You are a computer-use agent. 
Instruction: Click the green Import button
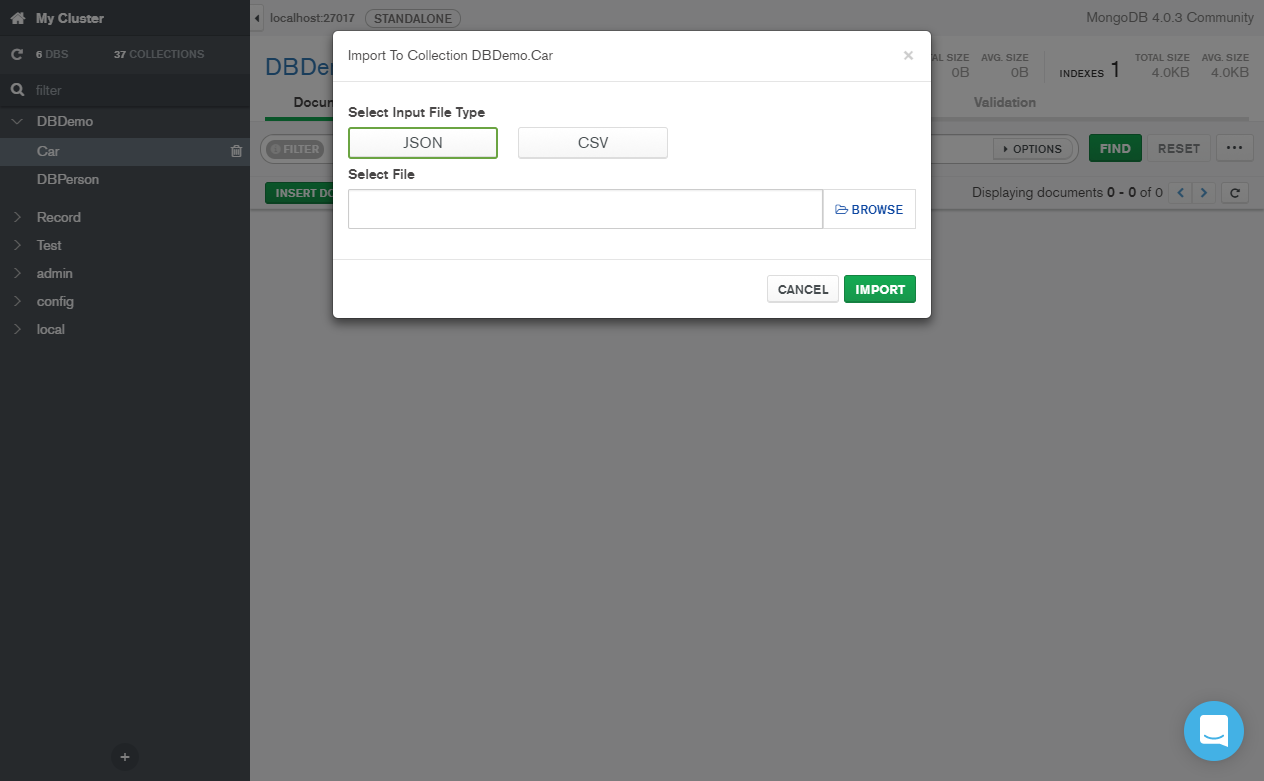coord(880,289)
